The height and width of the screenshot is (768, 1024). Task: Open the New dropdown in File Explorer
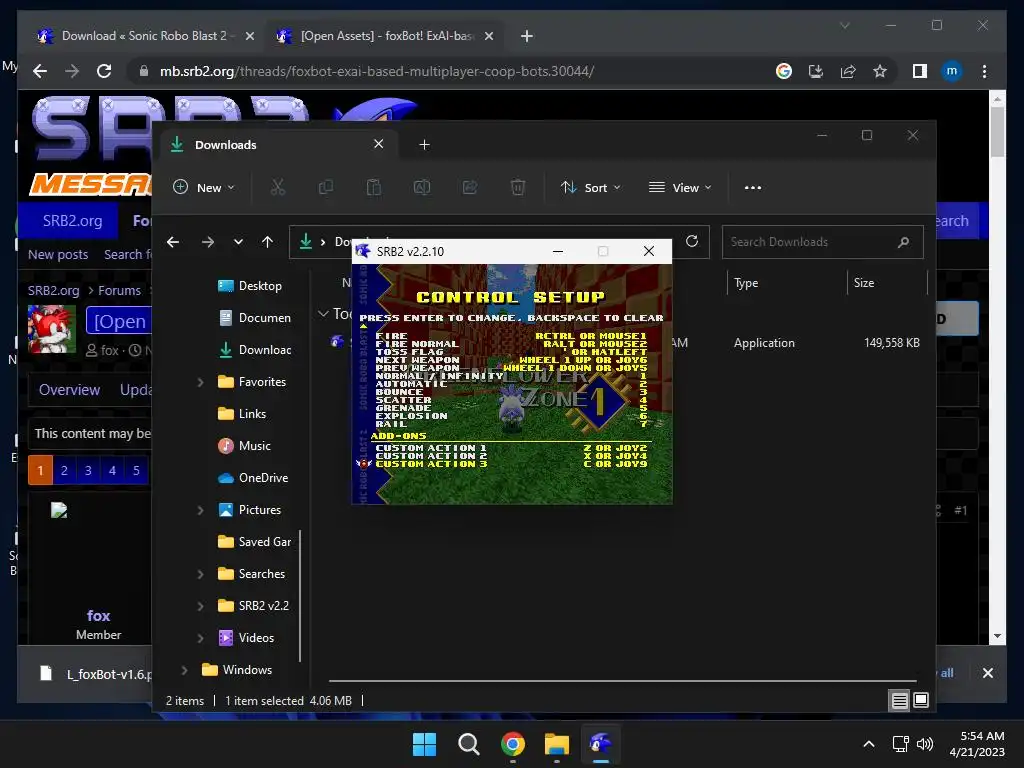203,187
